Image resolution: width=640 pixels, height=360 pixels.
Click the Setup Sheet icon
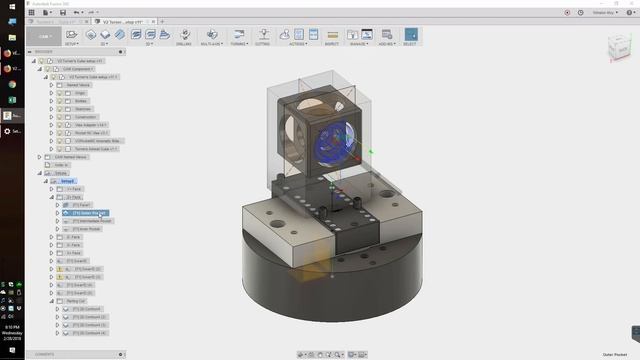pyautogui.click(x=313, y=35)
